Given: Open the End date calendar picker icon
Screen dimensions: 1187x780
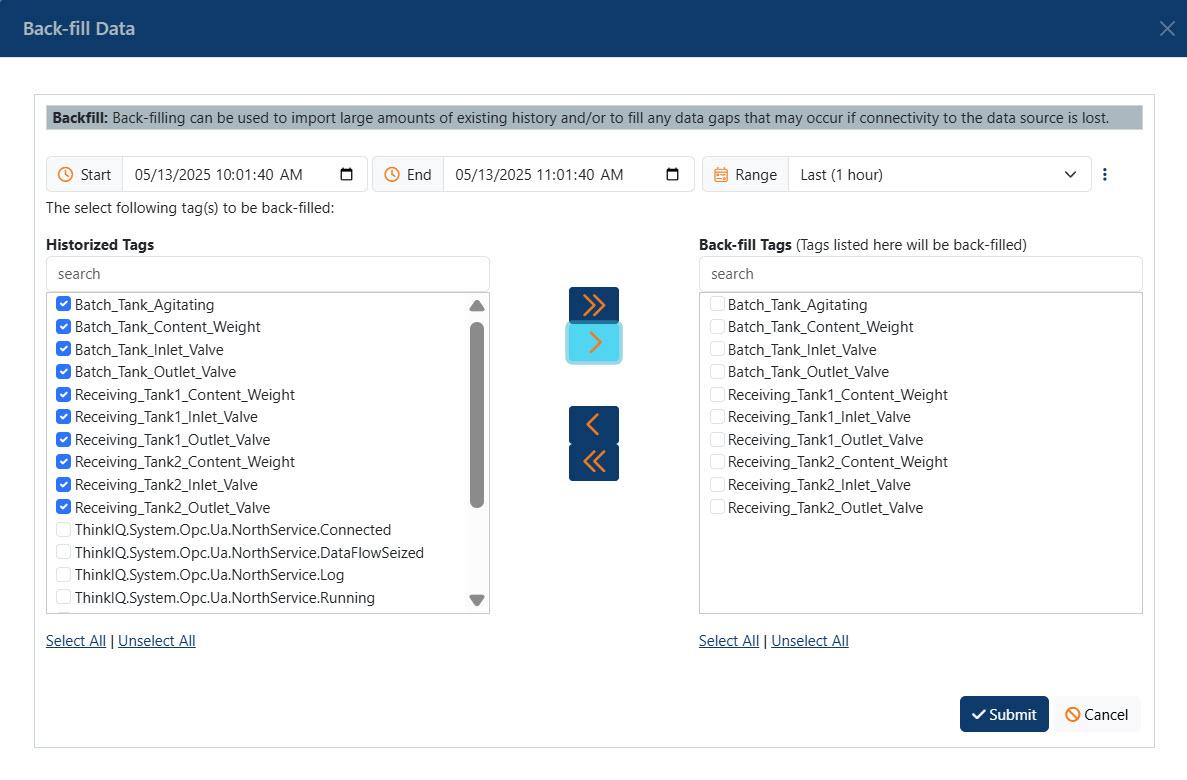Looking at the screenshot, I should (x=673, y=174).
